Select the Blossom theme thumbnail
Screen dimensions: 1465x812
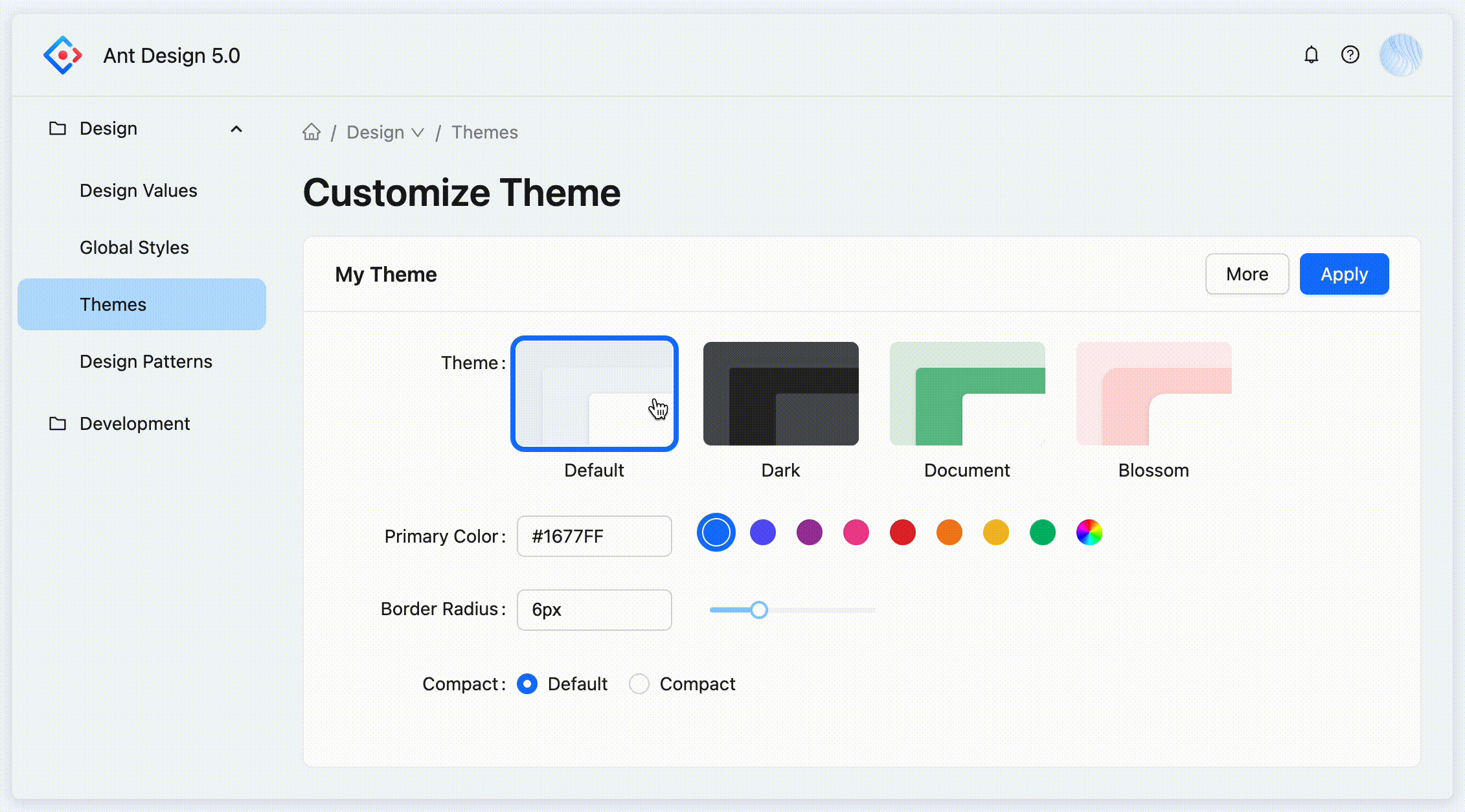coord(1153,394)
